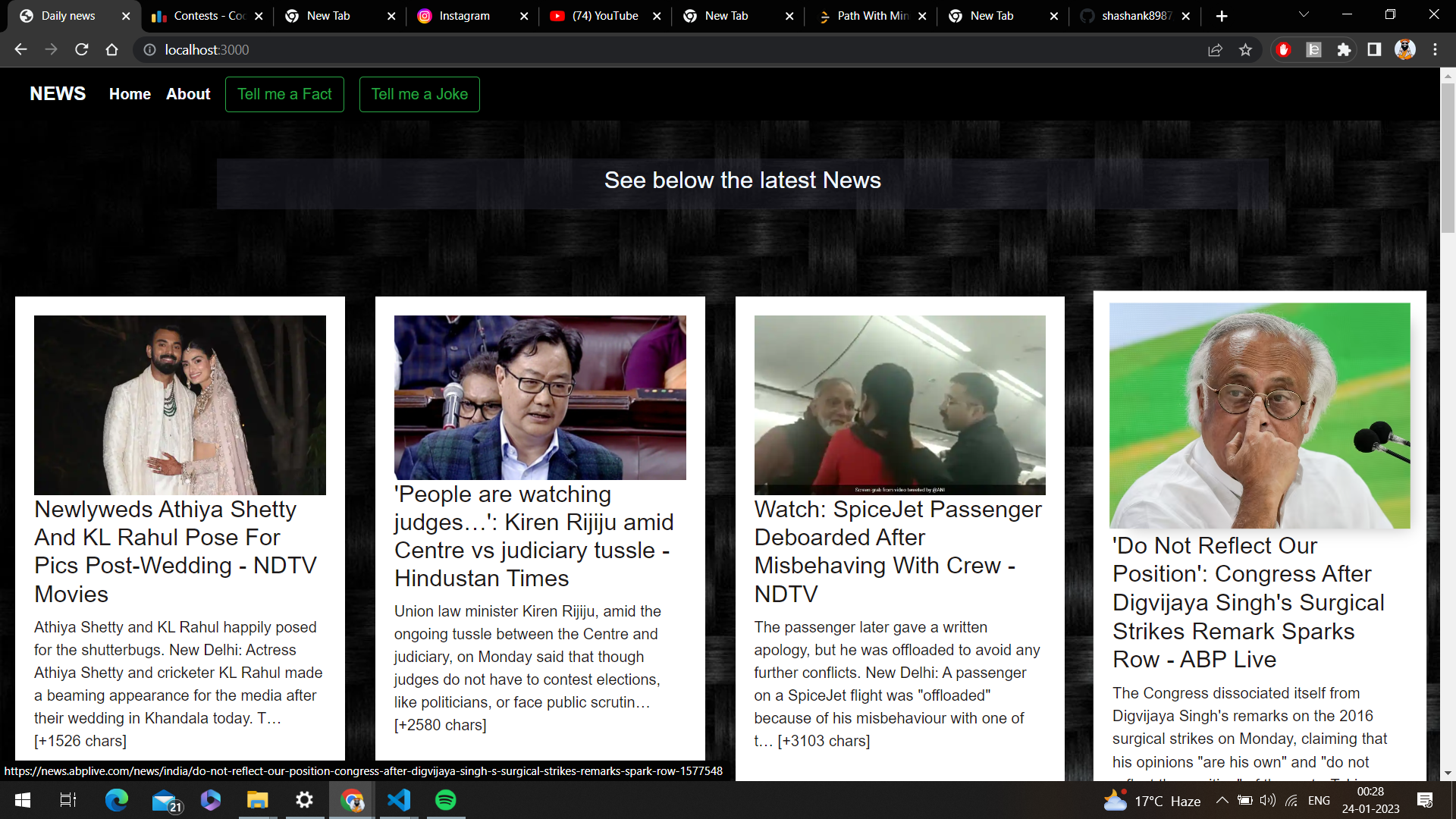Open Spotify from the taskbar
1456x819 pixels.
pos(446,800)
